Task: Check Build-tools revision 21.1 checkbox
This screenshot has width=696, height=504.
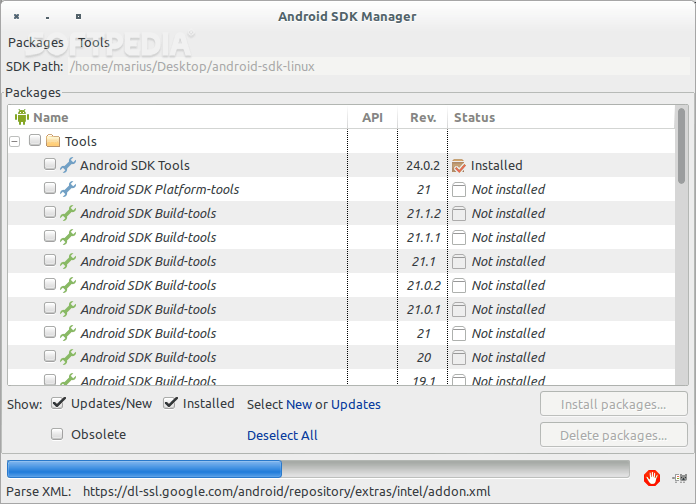Action: pos(50,260)
